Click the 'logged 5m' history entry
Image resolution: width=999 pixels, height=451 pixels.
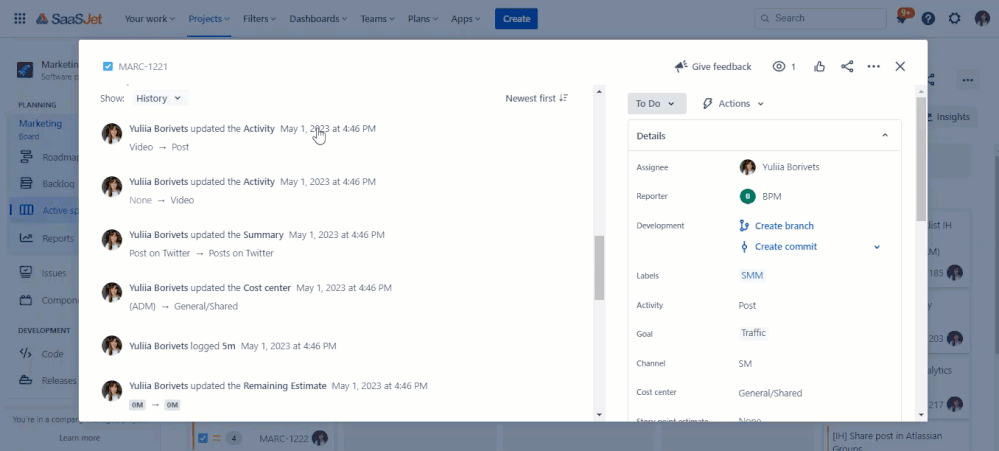pyautogui.click(x=233, y=346)
